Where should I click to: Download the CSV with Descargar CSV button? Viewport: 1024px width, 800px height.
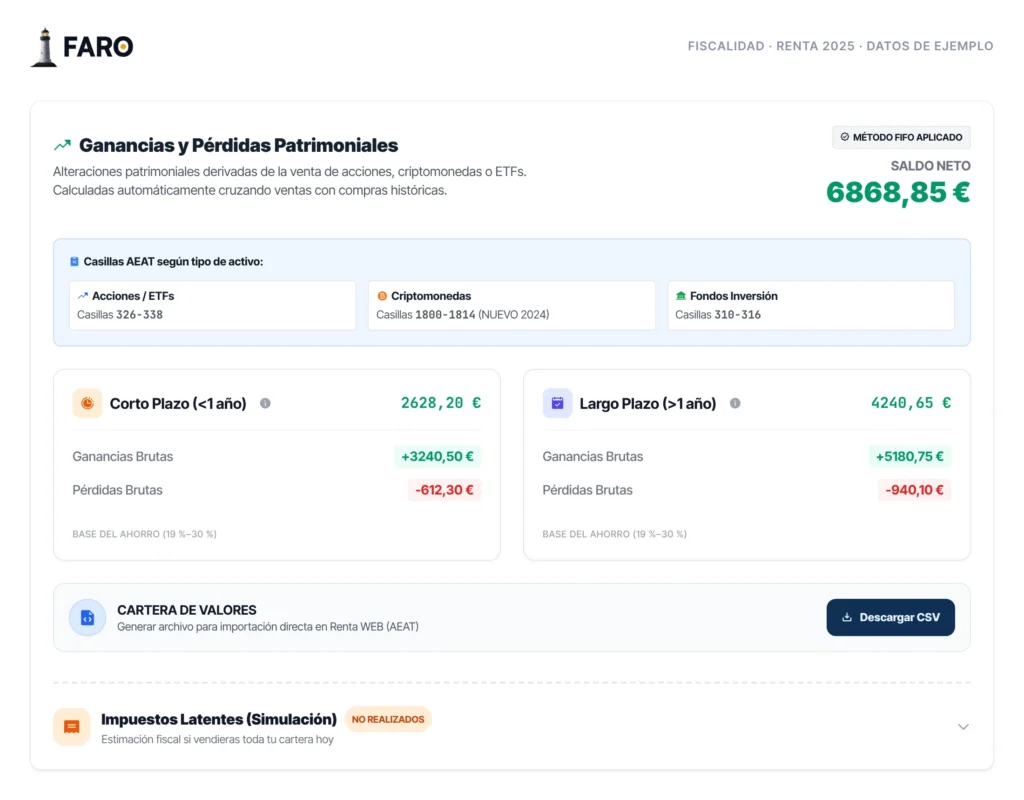(890, 617)
